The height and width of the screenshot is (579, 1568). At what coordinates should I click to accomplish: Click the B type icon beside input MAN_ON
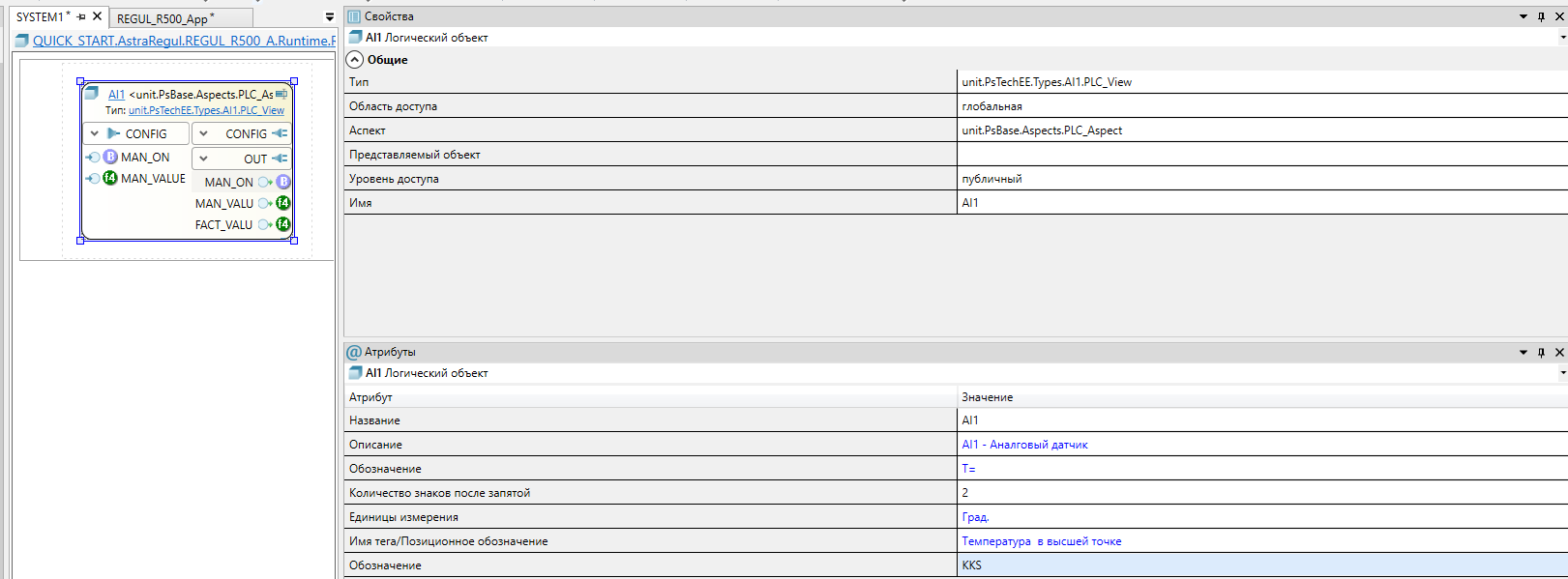[x=110, y=157]
